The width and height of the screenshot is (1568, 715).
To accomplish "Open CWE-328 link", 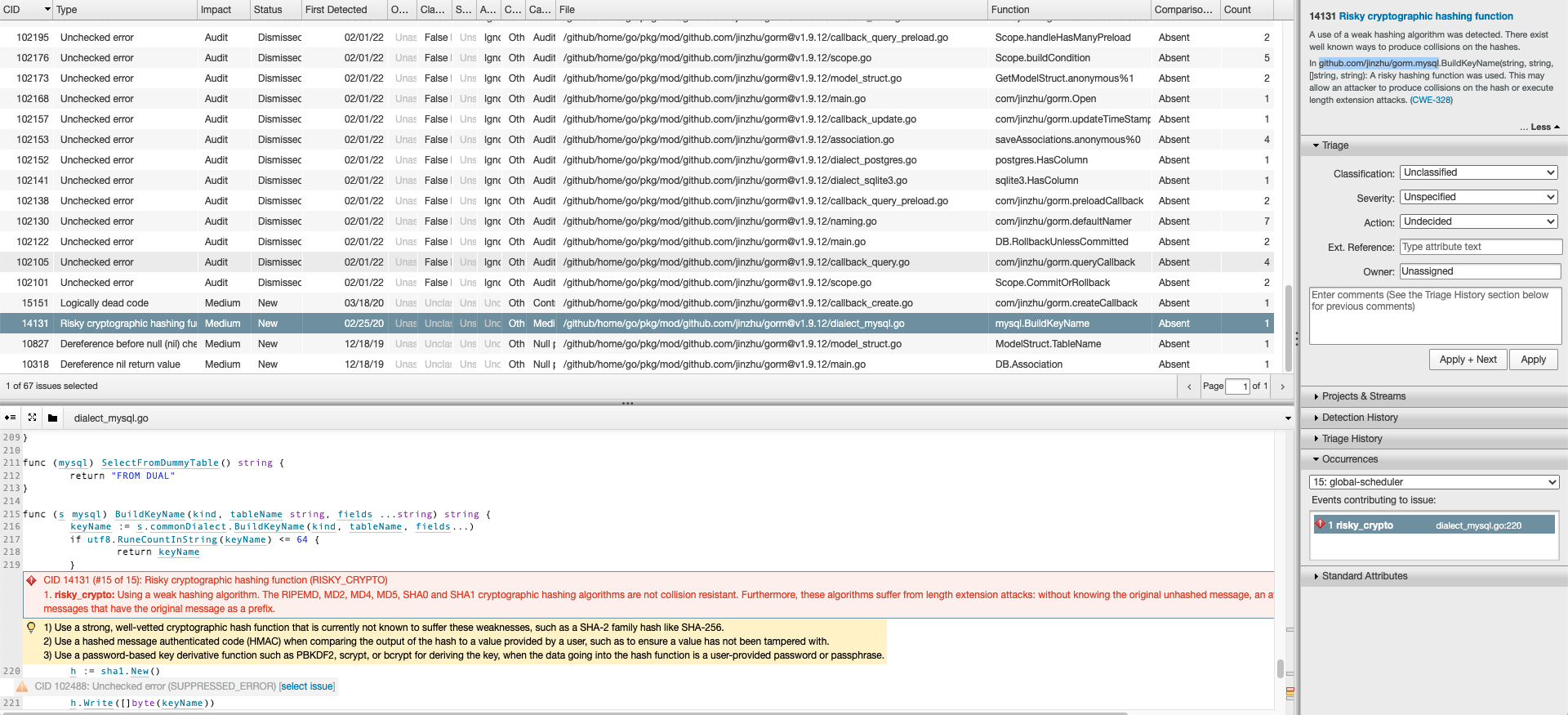I will tap(1431, 100).
